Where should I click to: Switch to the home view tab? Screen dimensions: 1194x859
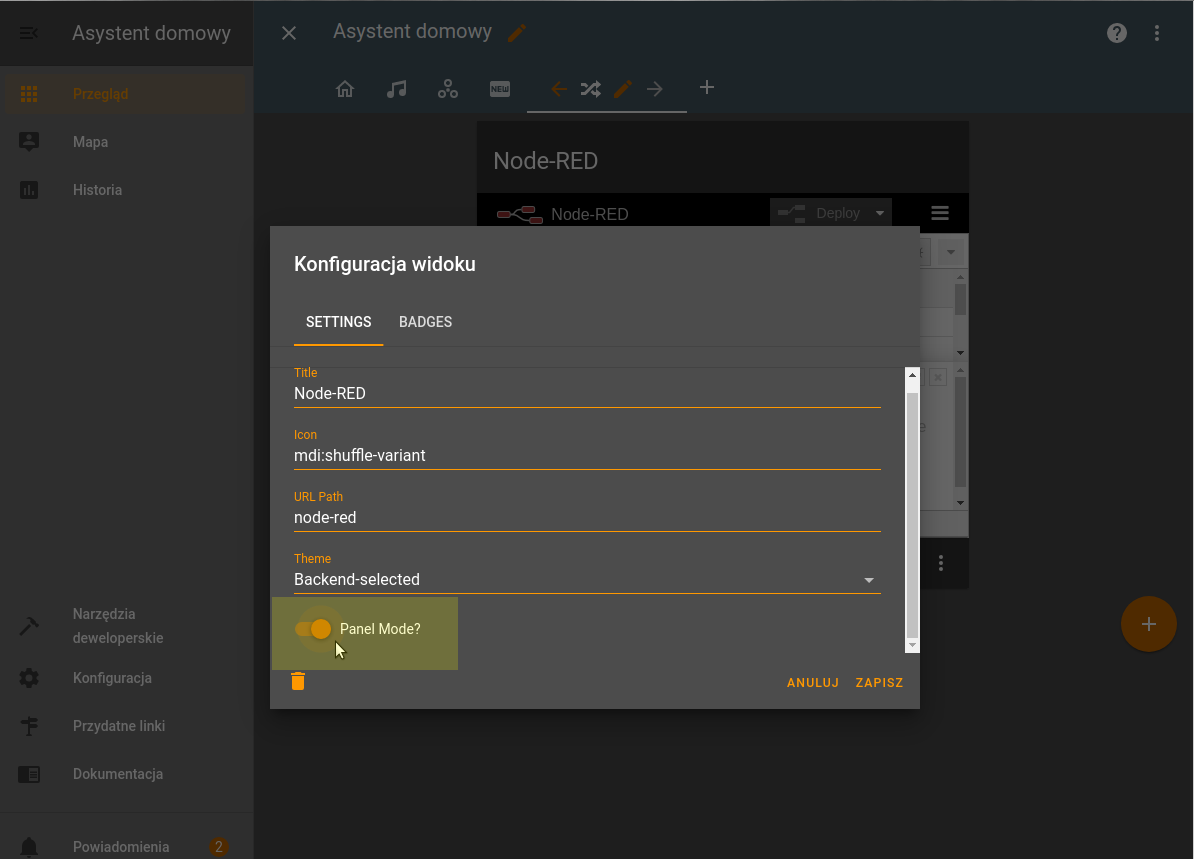pyautogui.click(x=345, y=88)
